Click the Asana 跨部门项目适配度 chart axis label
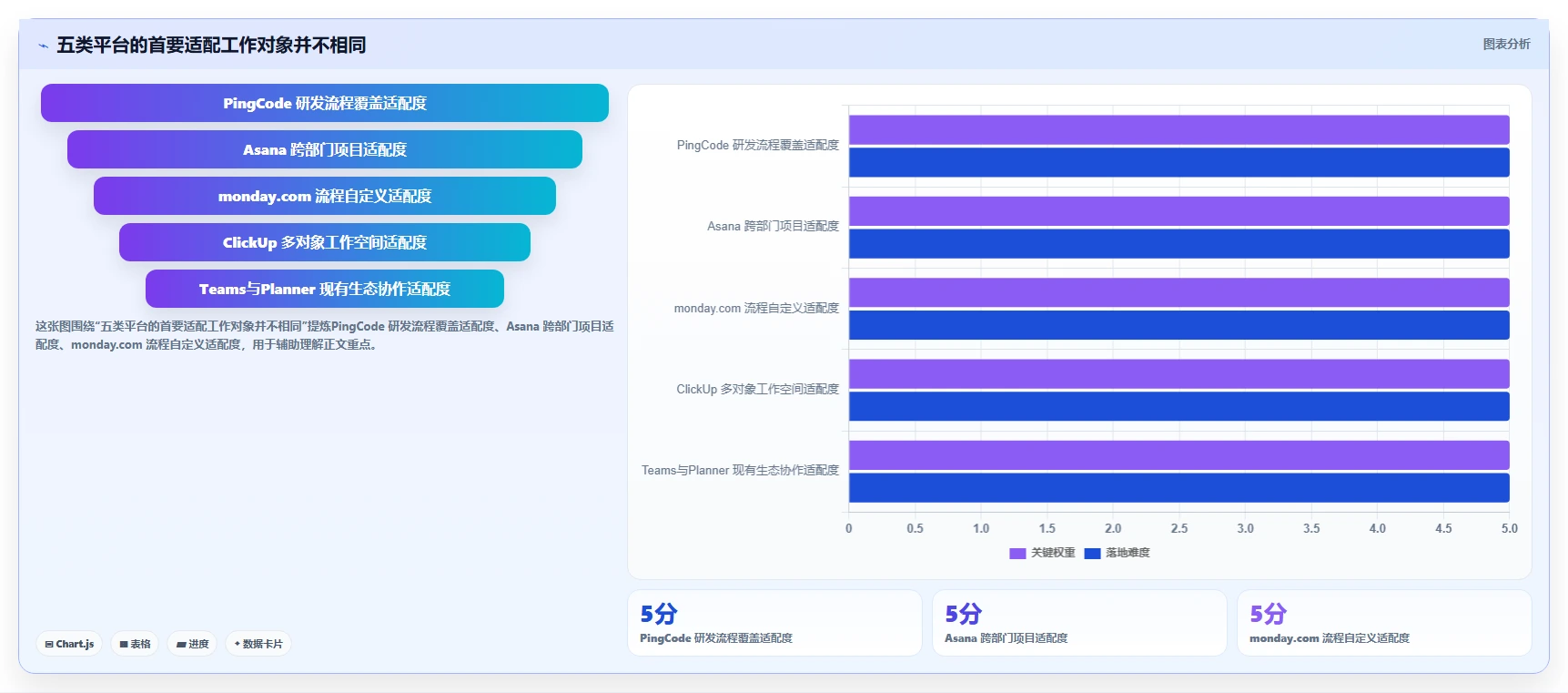The image size is (1568, 693). (x=773, y=226)
